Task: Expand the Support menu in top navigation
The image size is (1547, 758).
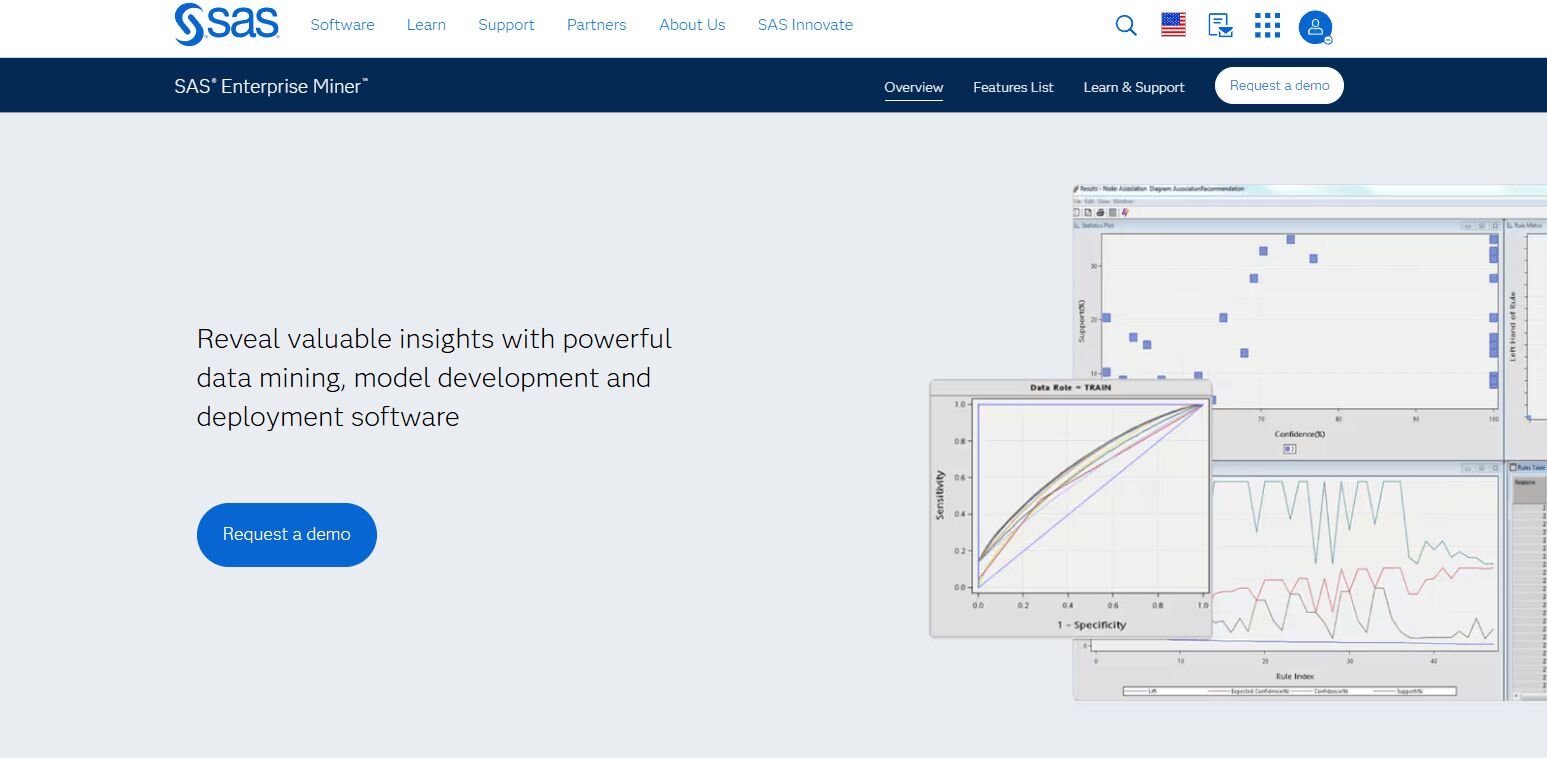Action: [x=506, y=25]
